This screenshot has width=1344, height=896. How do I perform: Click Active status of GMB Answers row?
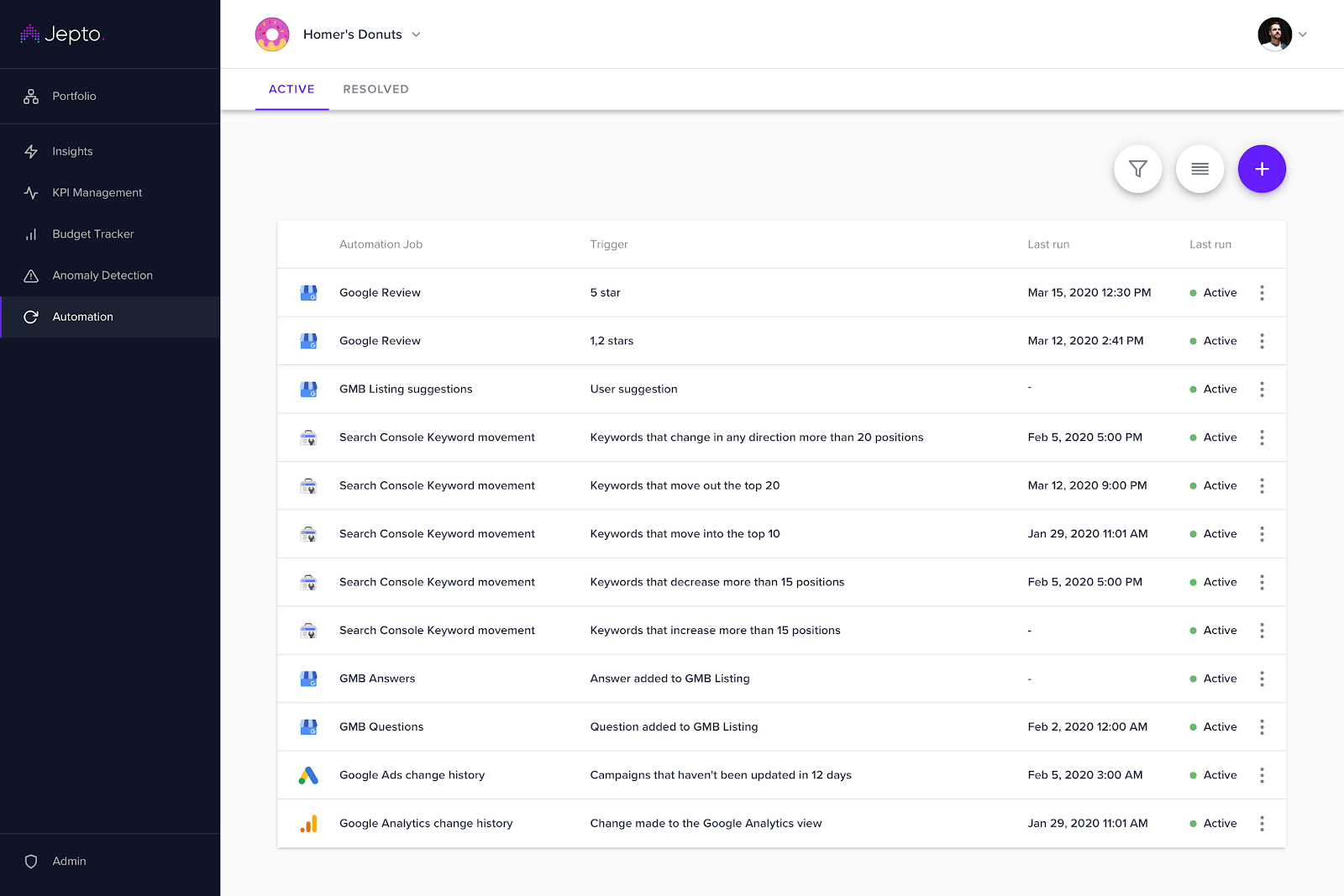1213,679
